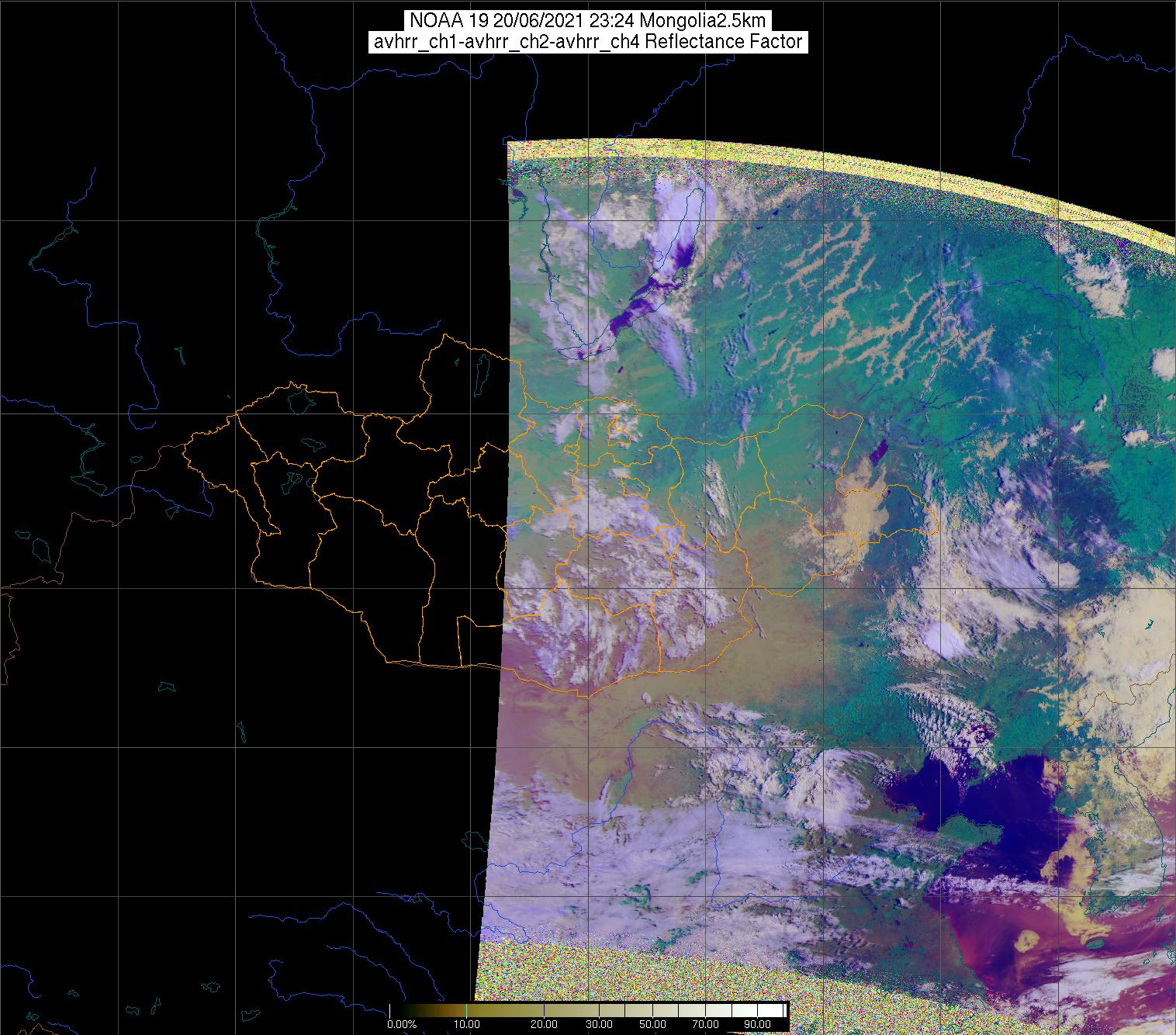Click the "NOAA 19 20/06/2021 23:24 Mongolia2.5km" title line

coord(587,21)
